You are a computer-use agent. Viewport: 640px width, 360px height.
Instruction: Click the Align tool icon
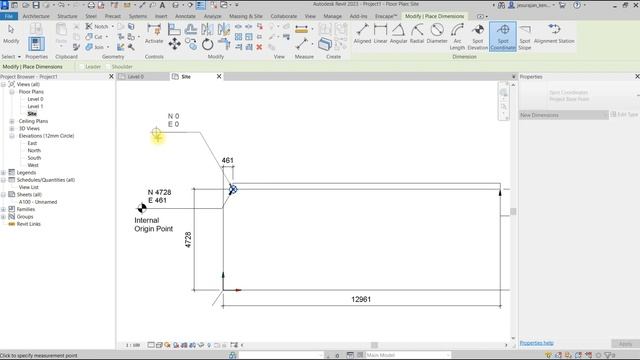(x=174, y=29)
